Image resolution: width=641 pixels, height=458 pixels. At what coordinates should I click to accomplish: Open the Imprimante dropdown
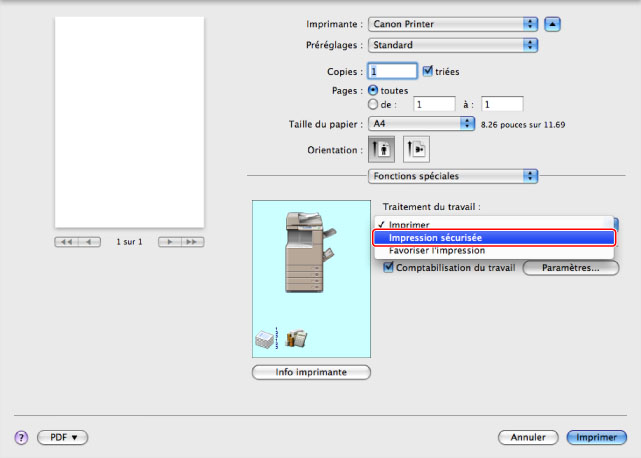pyautogui.click(x=453, y=23)
